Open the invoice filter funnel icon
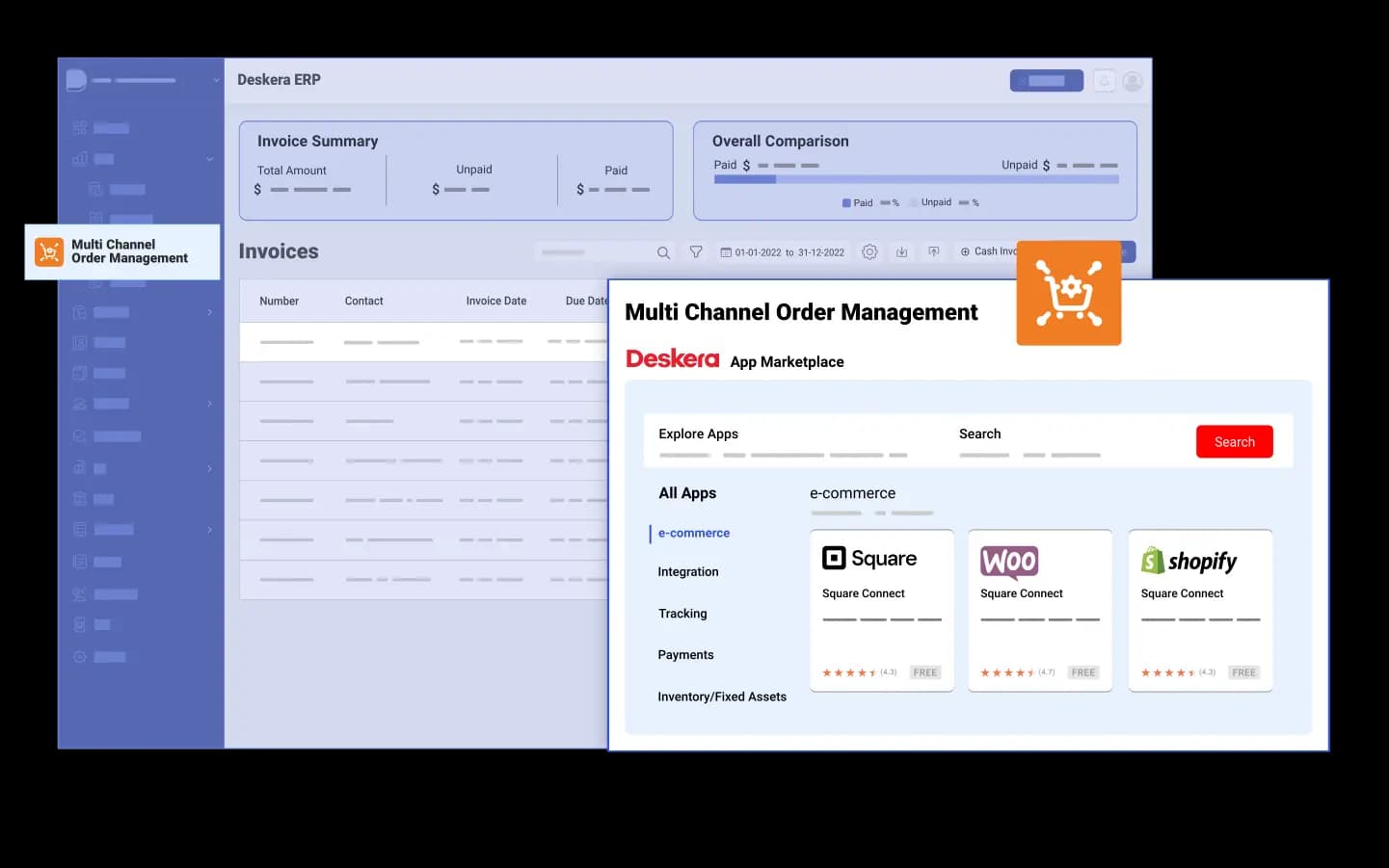The image size is (1389, 868). pos(696,252)
